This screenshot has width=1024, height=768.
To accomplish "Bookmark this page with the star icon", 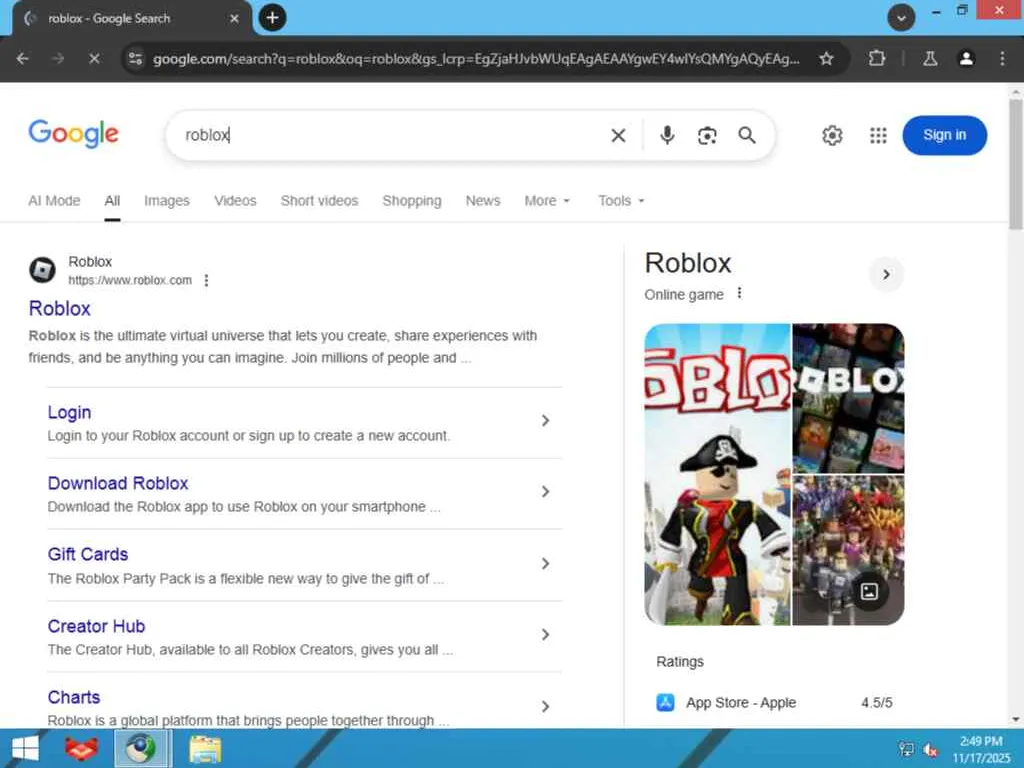I will tap(826, 59).
